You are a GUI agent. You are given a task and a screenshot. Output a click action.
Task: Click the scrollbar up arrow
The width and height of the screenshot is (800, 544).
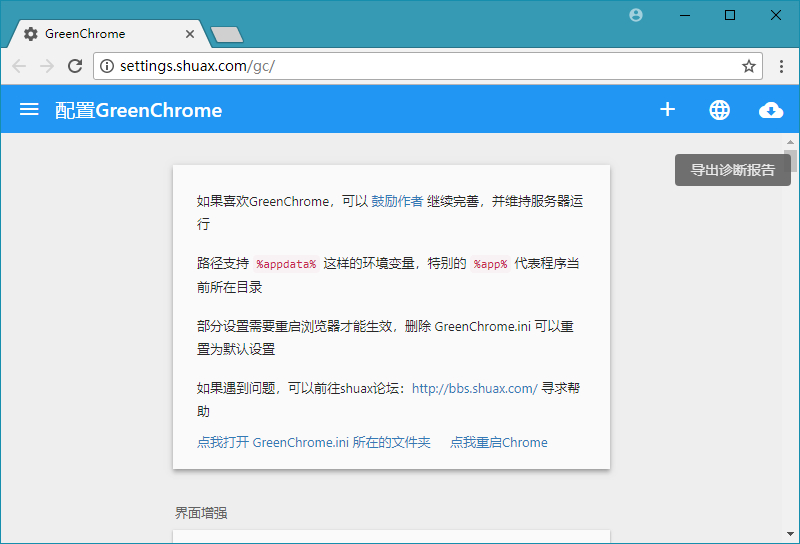click(790, 142)
